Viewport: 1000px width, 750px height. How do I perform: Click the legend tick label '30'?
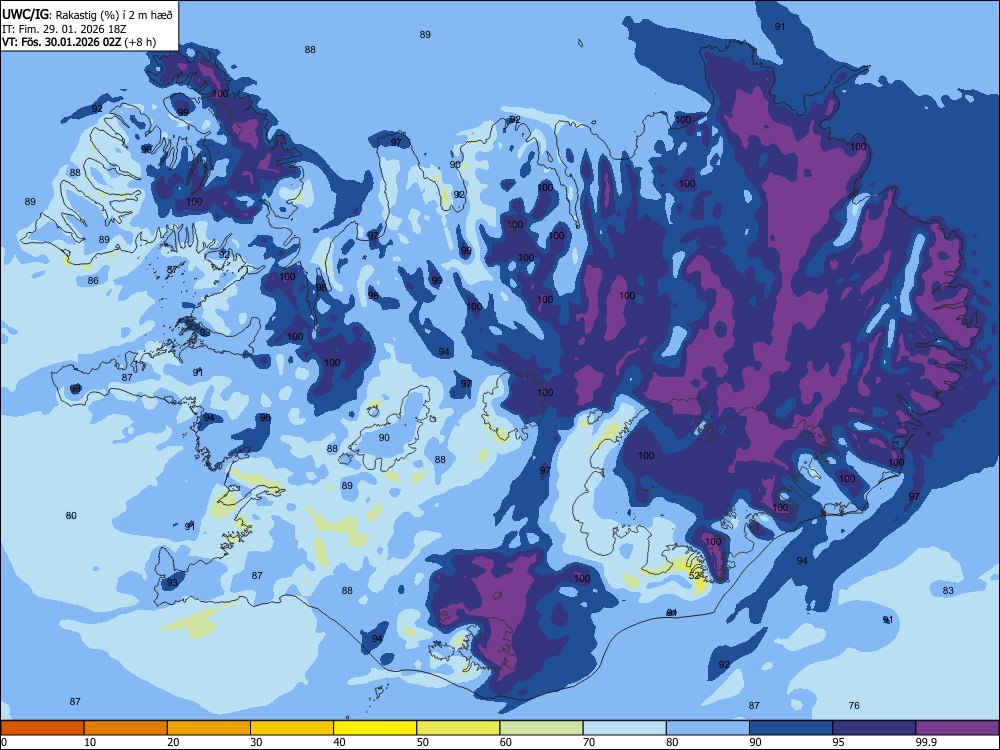tap(256, 742)
